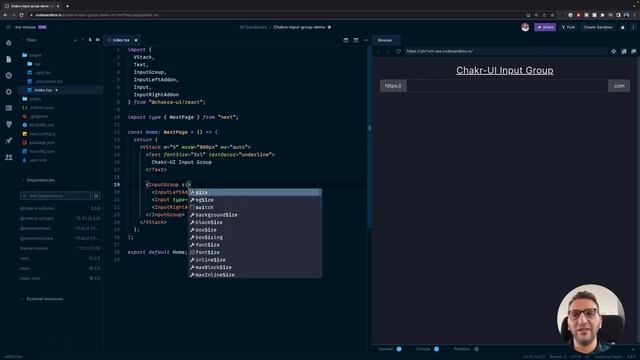Click the crosshair icon in preview toolbar
This screenshot has height=360, width=640.
tap(613, 51)
